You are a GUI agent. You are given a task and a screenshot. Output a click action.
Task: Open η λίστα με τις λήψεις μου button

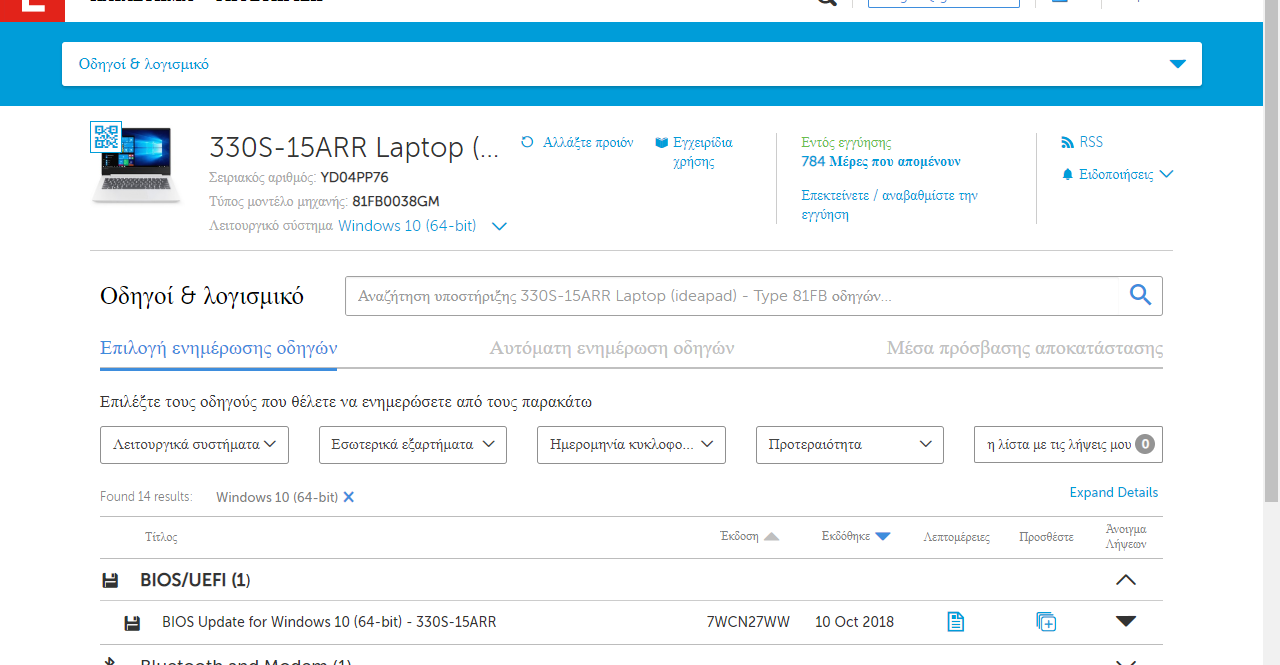pyautogui.click(x=1068, y=445)
